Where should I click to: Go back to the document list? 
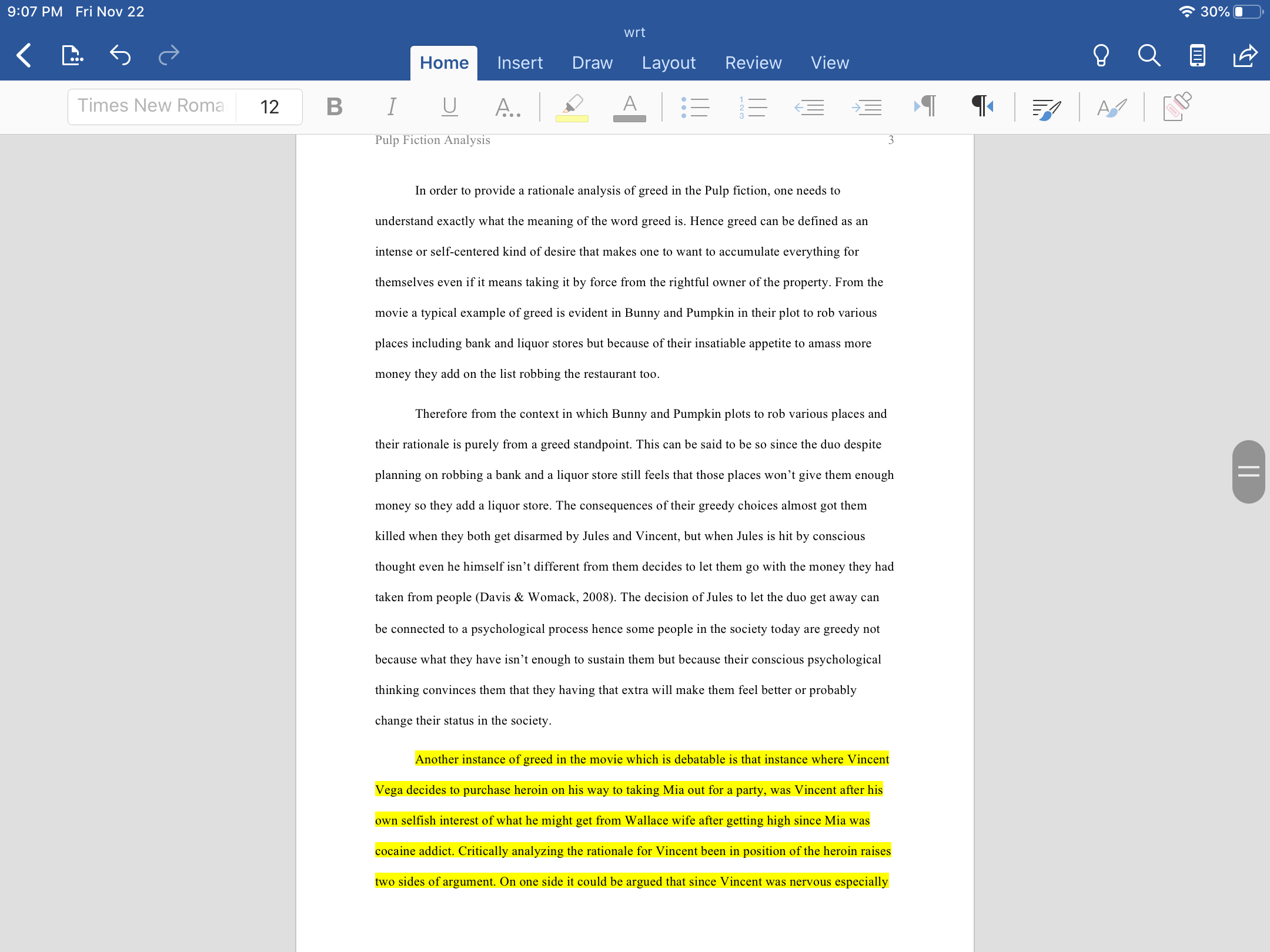24,56
